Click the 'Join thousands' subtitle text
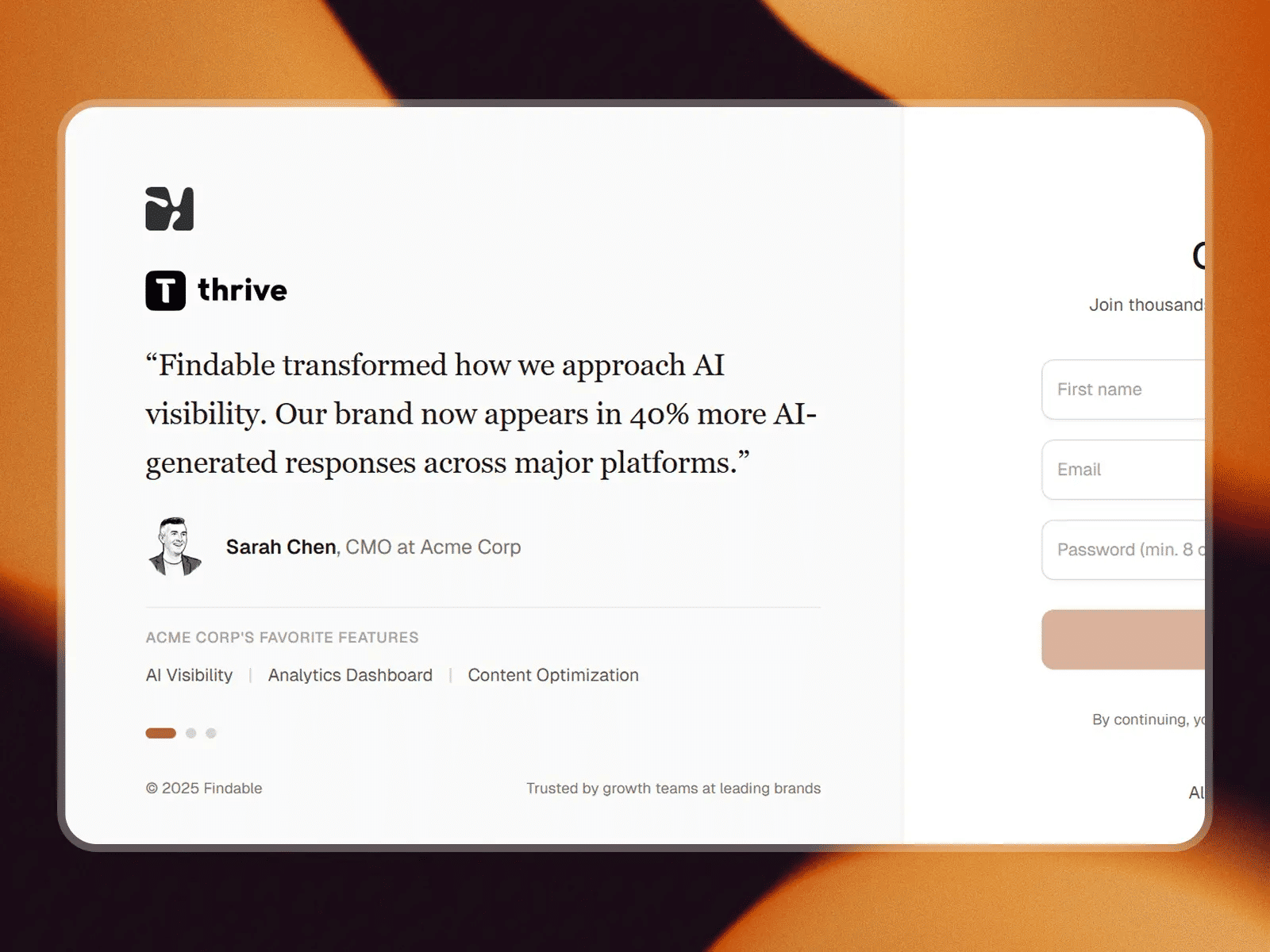The width and height of the screenshot is (1270, 952). (x=1147, y=305)
